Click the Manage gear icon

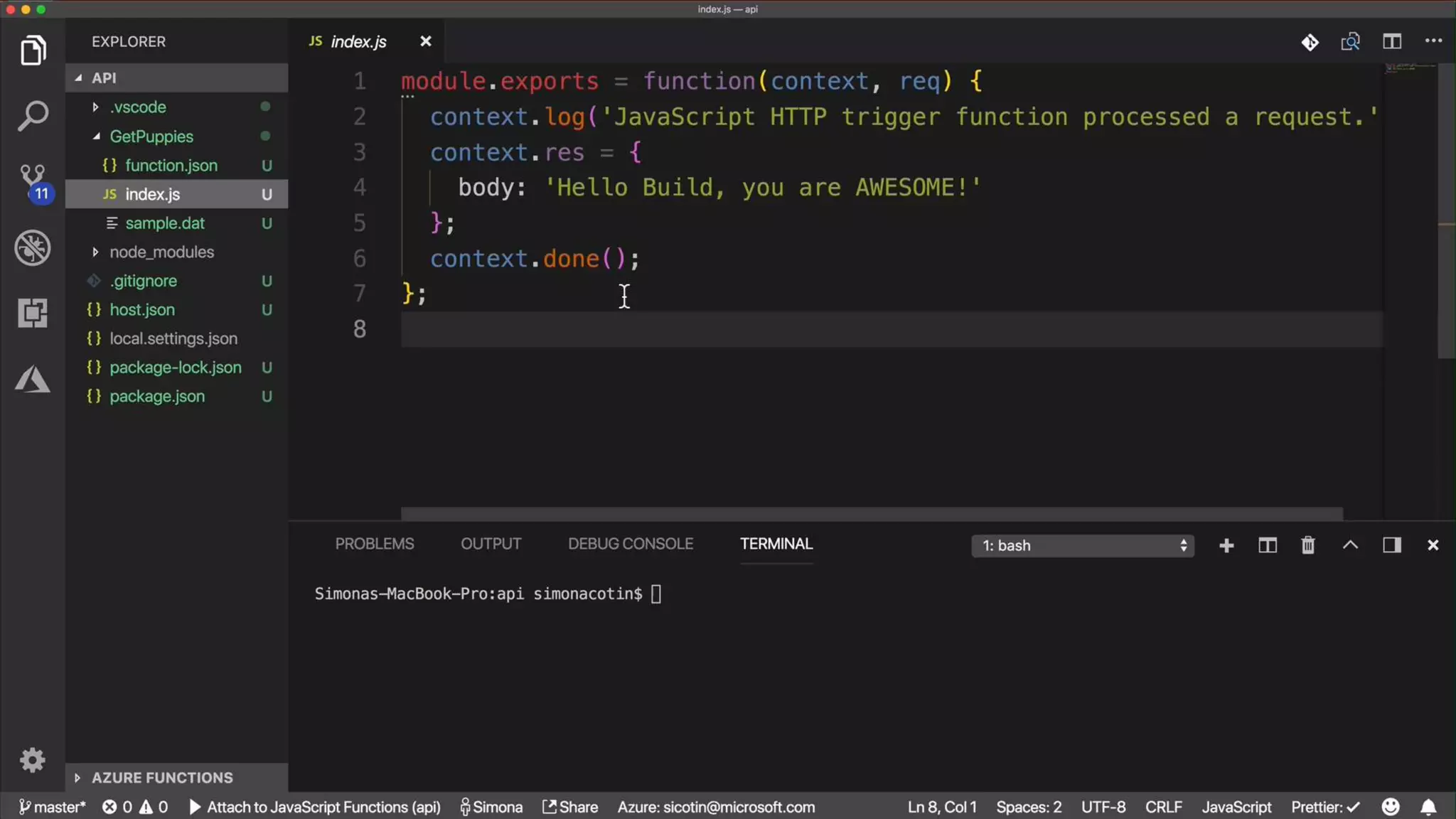(x=33, y=760)
